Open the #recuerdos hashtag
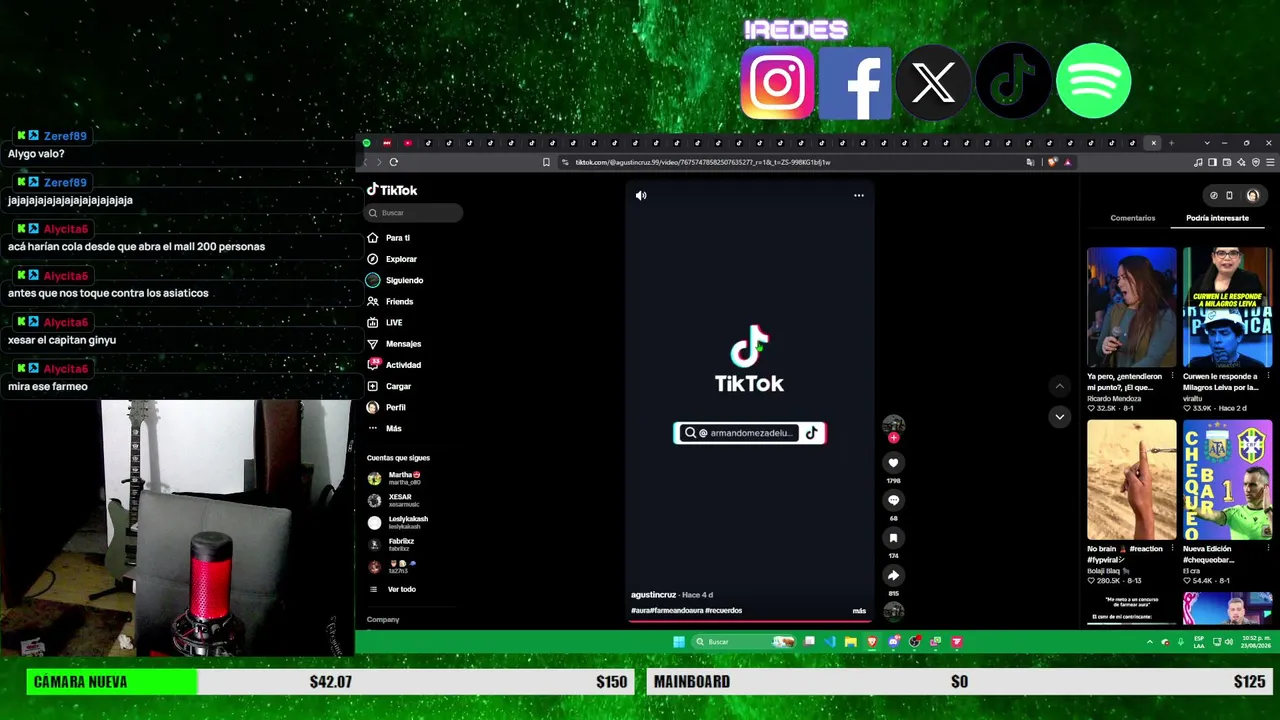1280x720 pixels. click(x=724, y=611)
